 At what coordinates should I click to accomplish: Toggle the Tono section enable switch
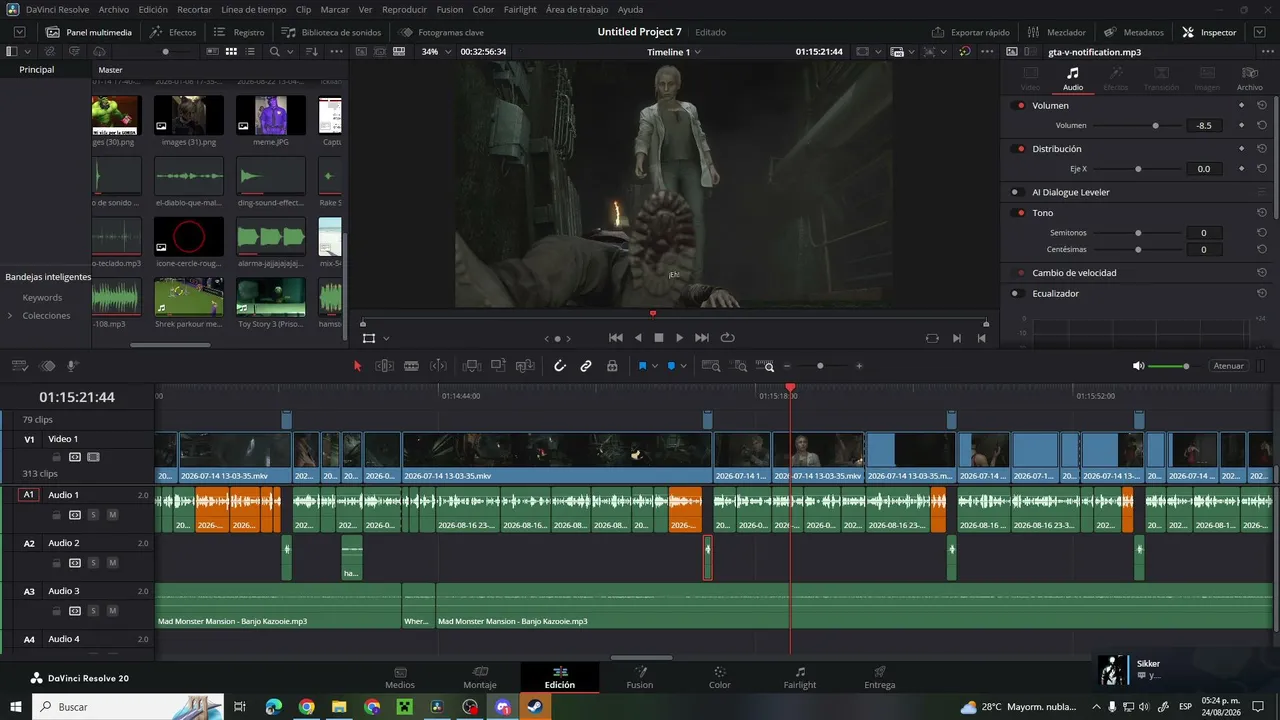tap(1020, 213)
